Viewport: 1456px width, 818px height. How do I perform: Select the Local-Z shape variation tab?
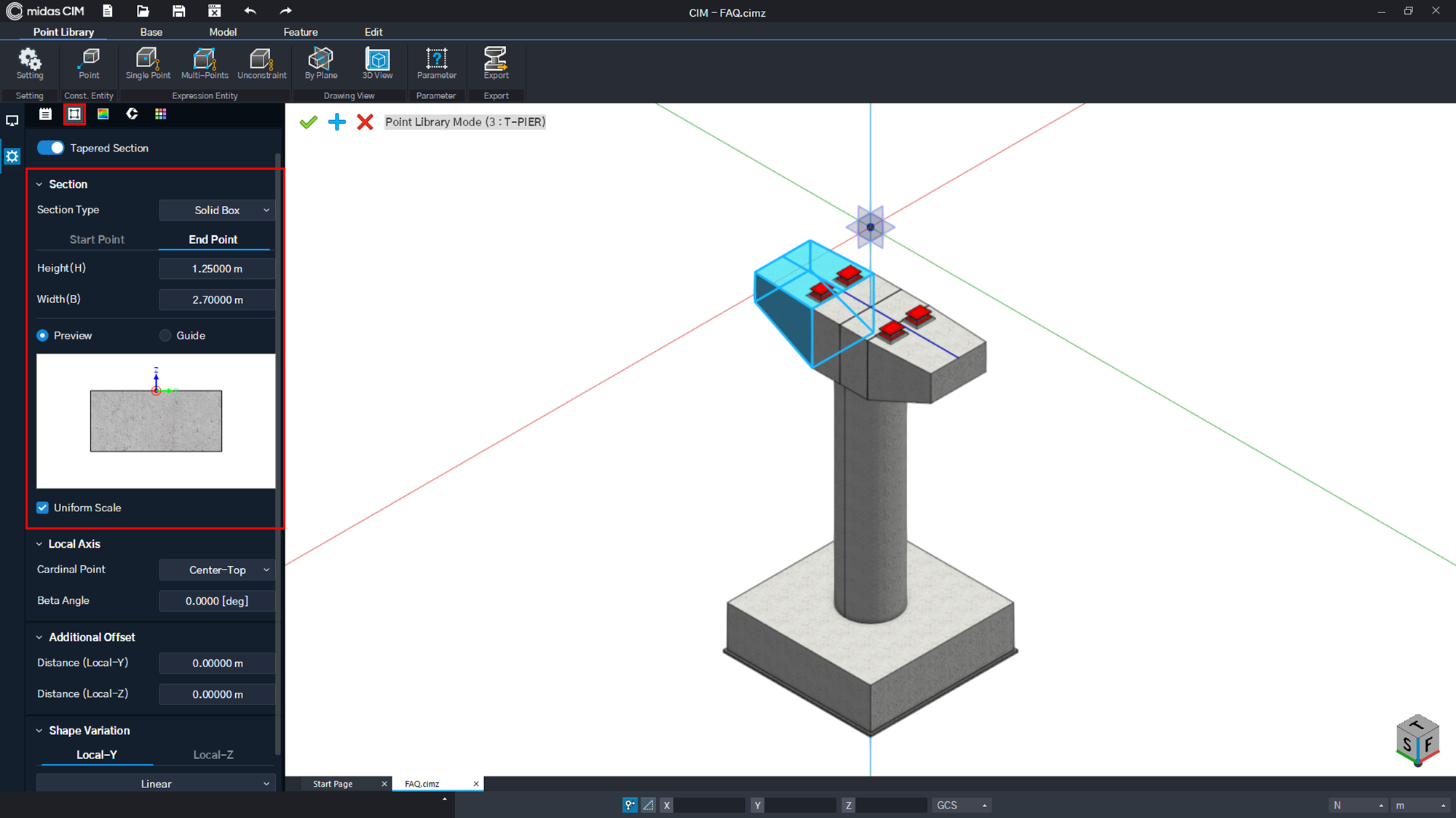click(213, 755)
